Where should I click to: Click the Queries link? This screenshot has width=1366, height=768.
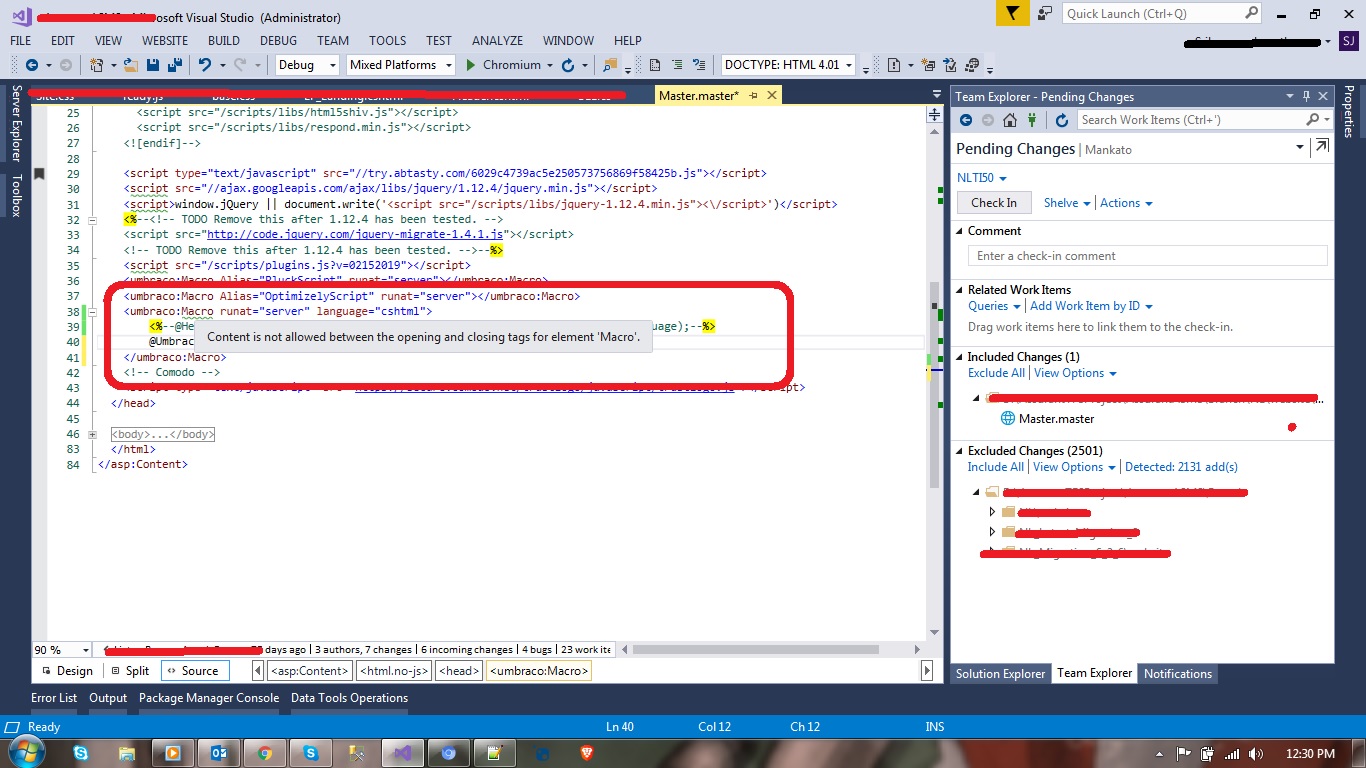coord(988,306)
